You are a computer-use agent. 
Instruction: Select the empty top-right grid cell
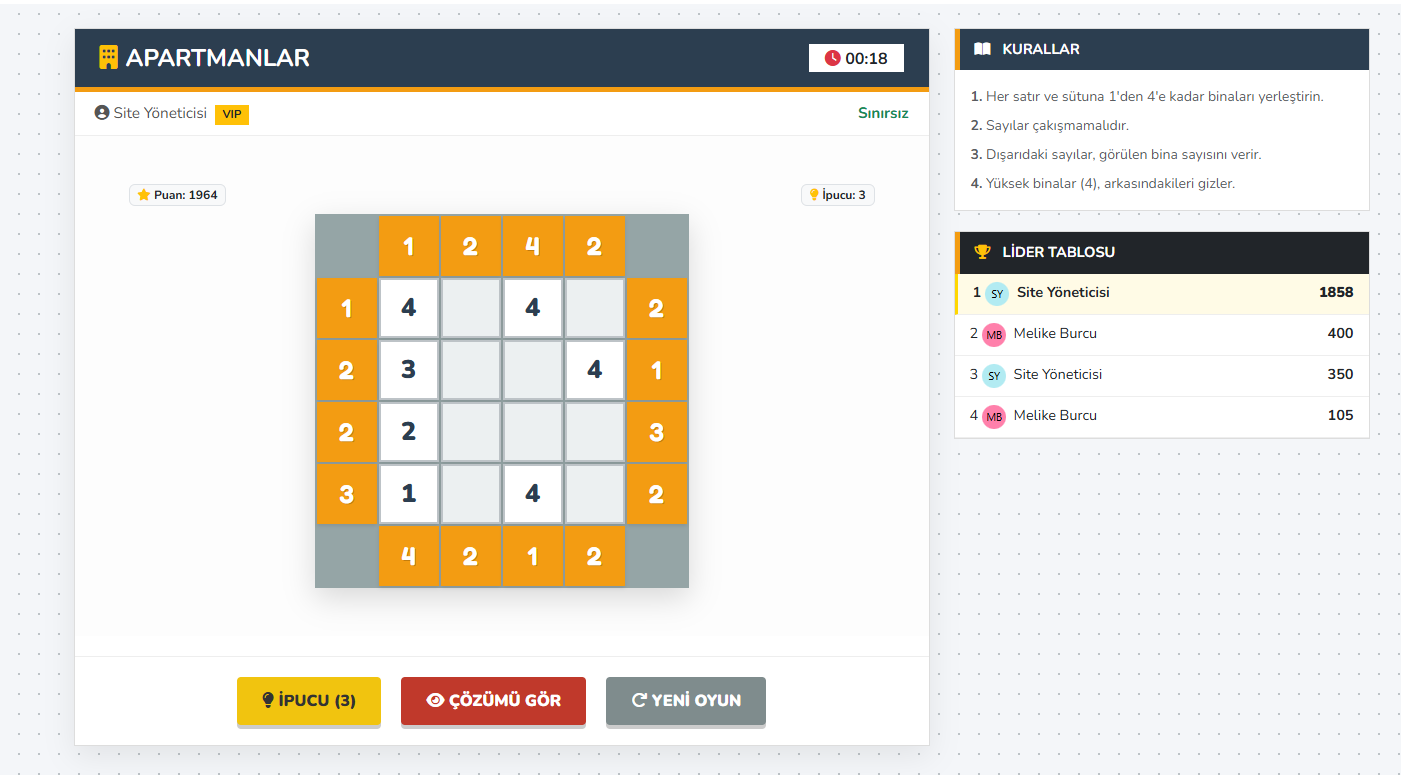click(594, 308)
